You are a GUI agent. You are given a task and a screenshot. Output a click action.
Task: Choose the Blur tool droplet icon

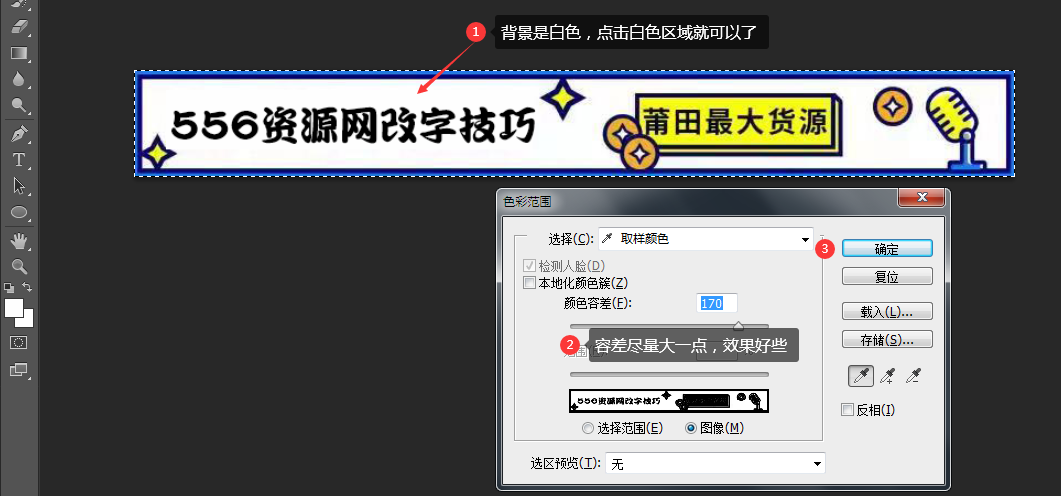[x=19, y=79]
